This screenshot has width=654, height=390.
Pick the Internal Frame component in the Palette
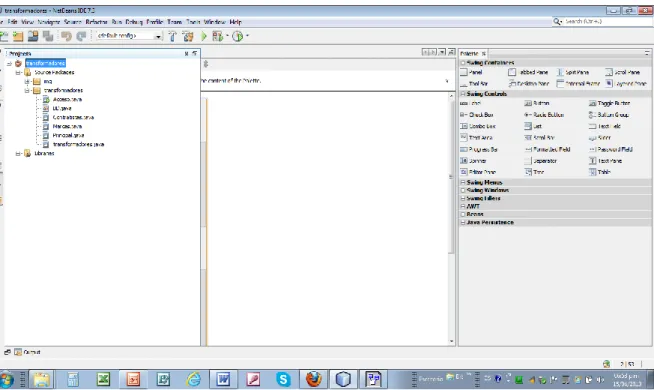[578, 83]
